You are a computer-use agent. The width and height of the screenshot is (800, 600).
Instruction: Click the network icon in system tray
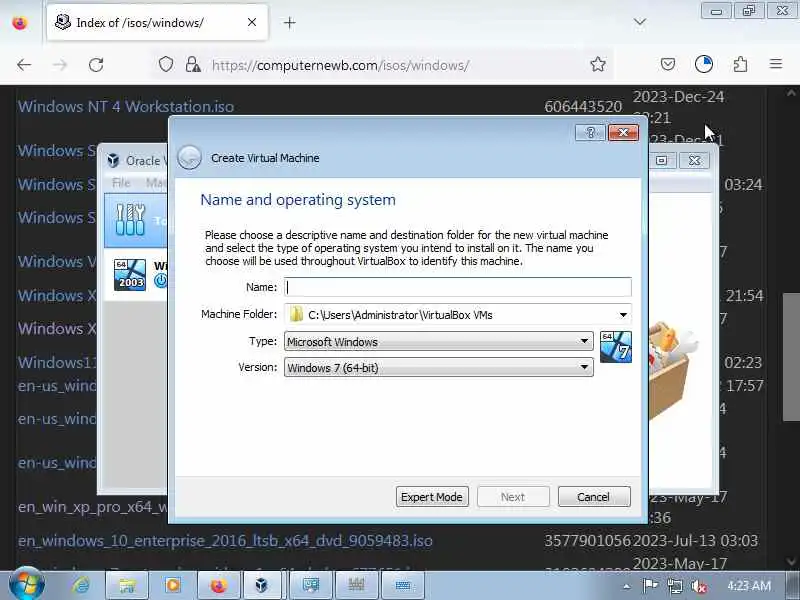[x=674, y=586]
